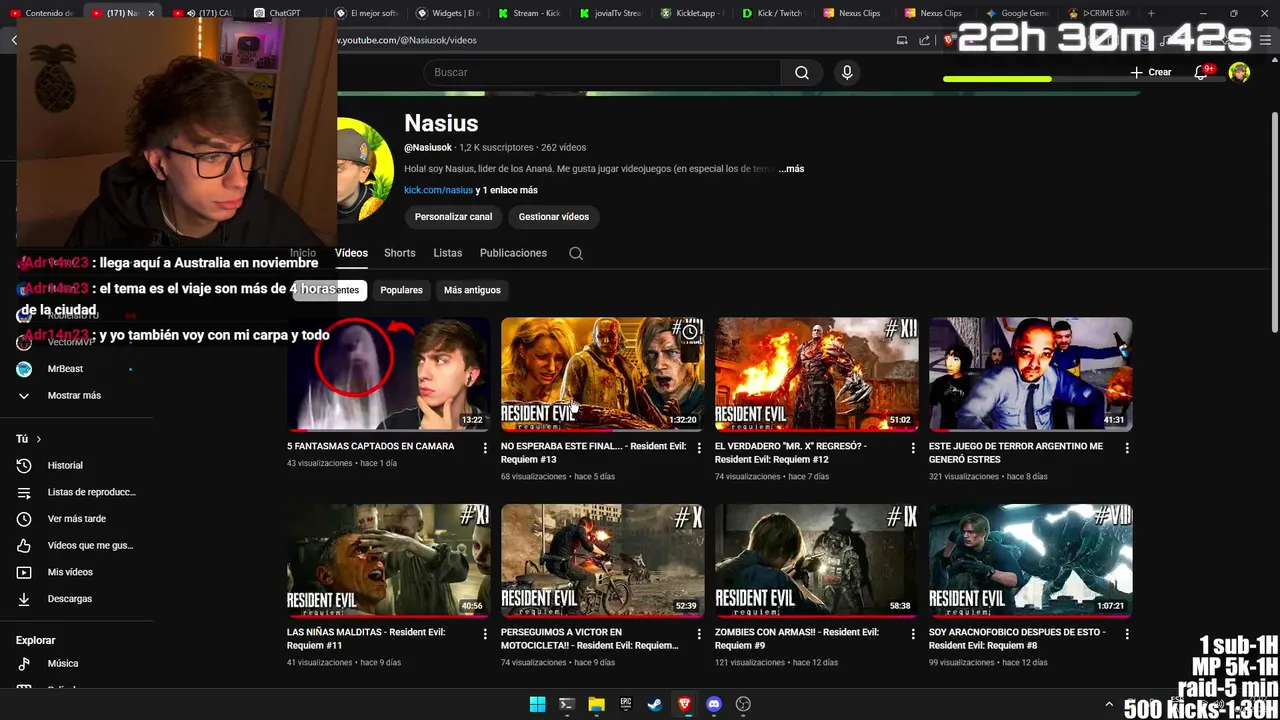Open the notifications bell
This screenshot has width=1280, height=720.
point(1201,72)
